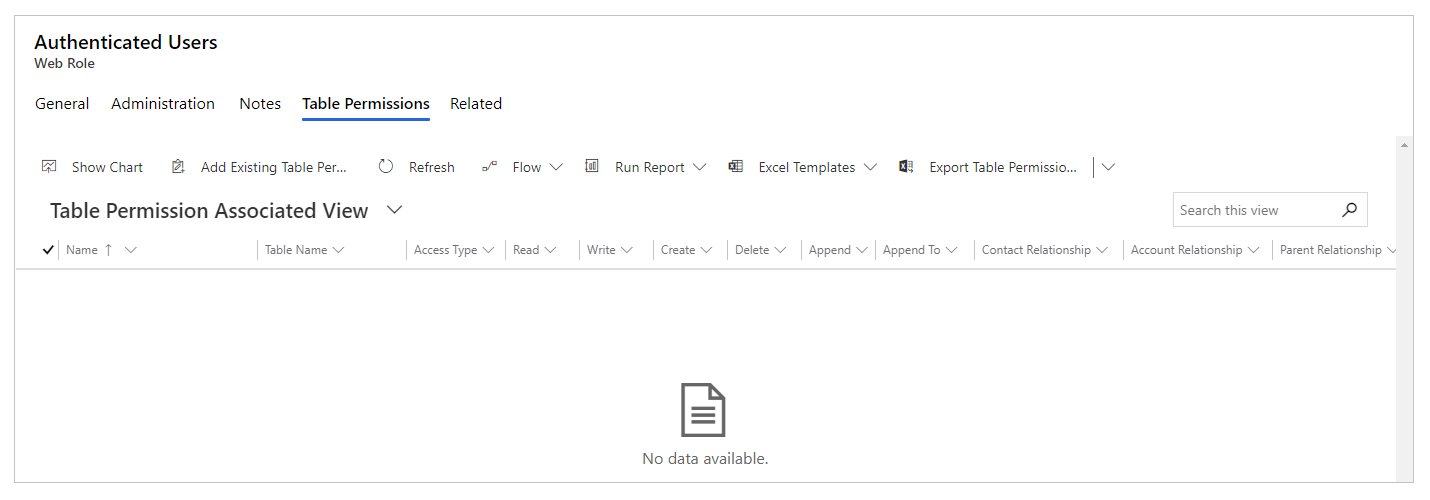1430x500 pixels.
Task: Click the Run Report icon
Action: (x=592, y=167)
